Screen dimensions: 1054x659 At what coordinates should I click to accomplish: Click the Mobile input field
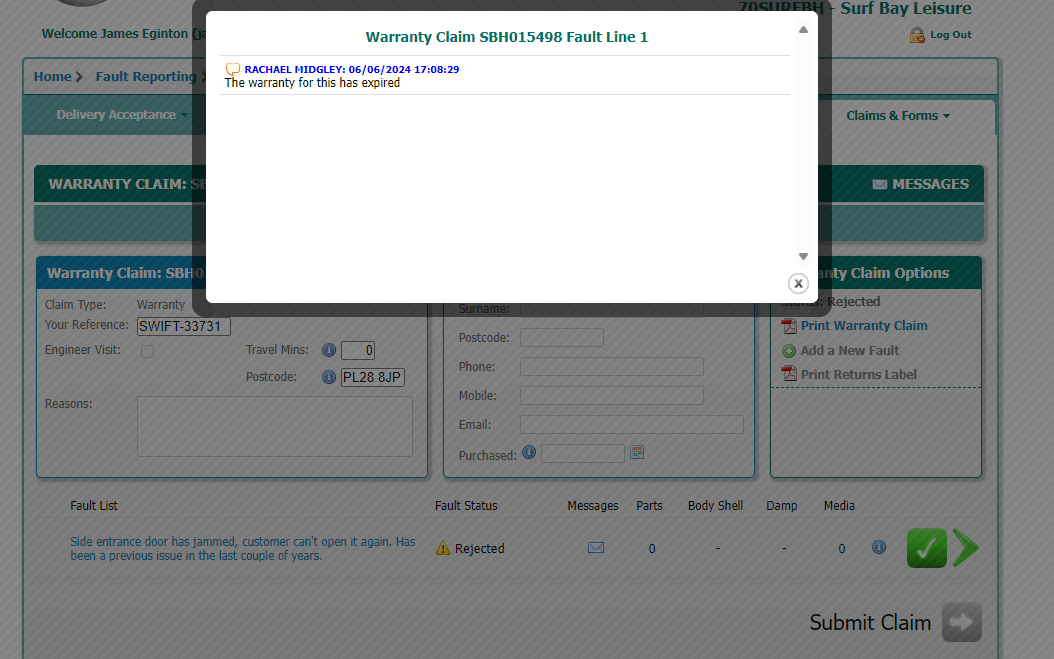click(x=612, y=395)
